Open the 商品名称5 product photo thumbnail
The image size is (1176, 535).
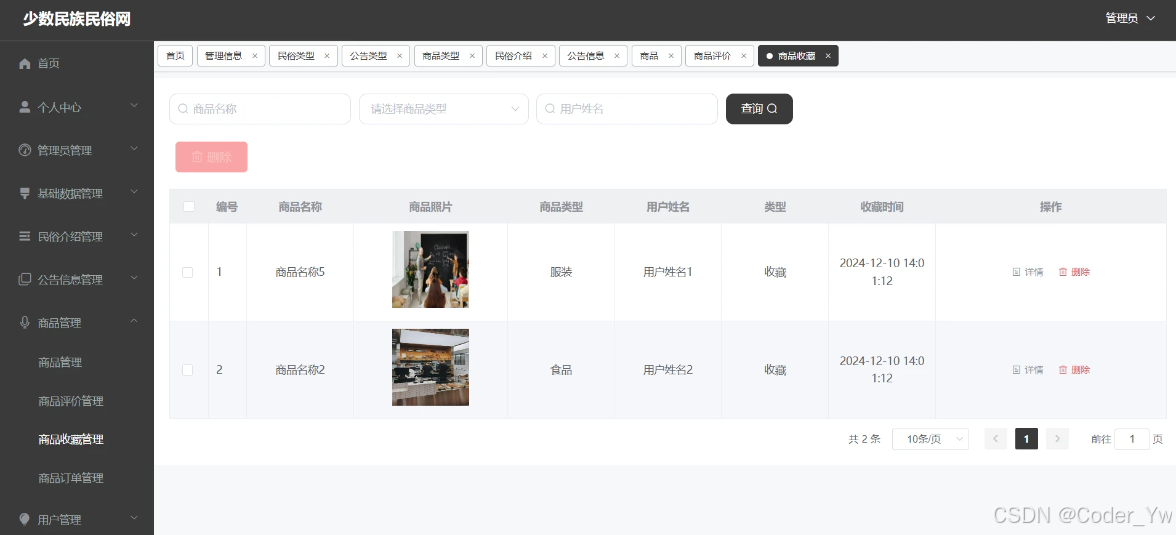pyautogui.click(x=430, y=269)
